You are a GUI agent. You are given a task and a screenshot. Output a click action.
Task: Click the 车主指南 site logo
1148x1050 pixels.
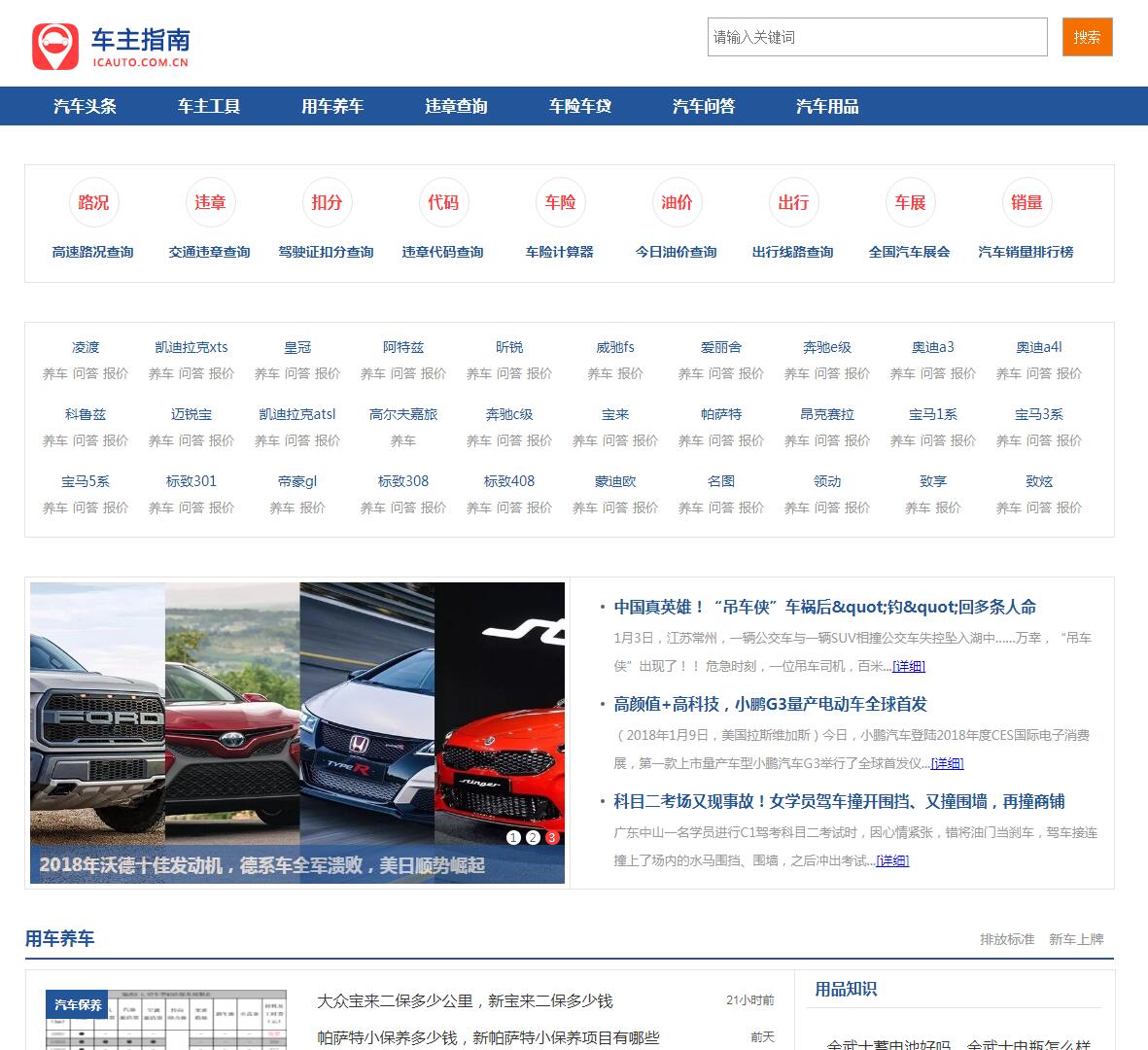tap(111, 47)
